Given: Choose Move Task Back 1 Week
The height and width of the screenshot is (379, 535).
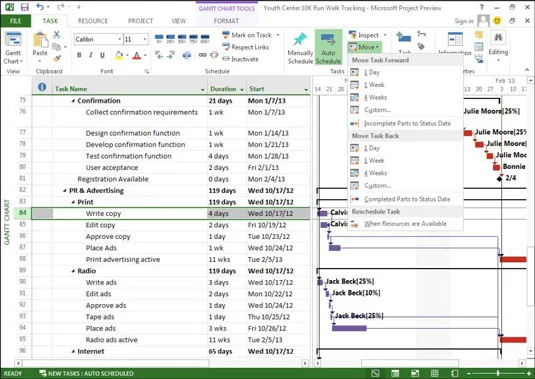Looking at the screenshot, I should (405, 160).
